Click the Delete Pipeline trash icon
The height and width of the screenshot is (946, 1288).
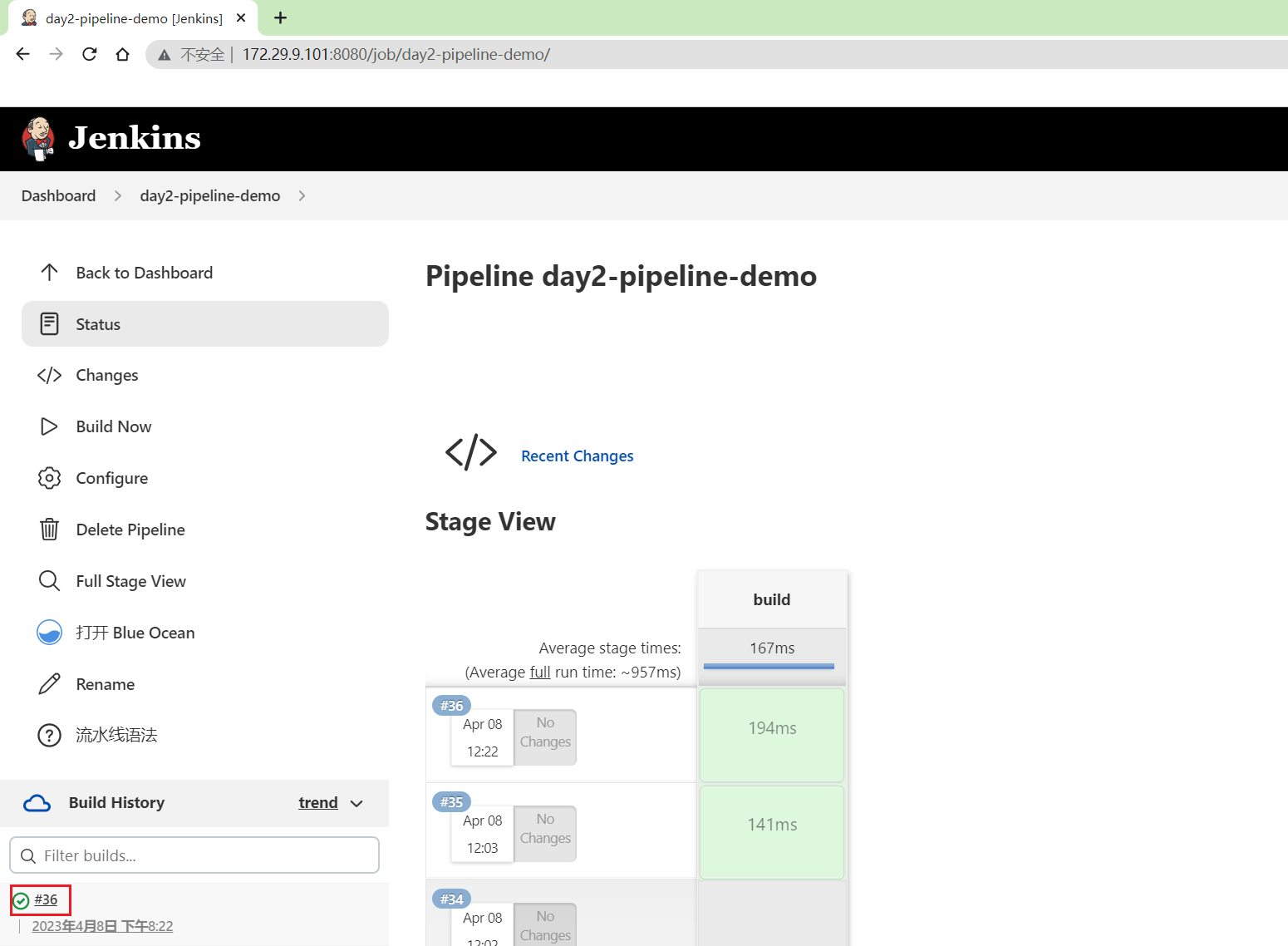pyautogui.click(x=49, y=530)
